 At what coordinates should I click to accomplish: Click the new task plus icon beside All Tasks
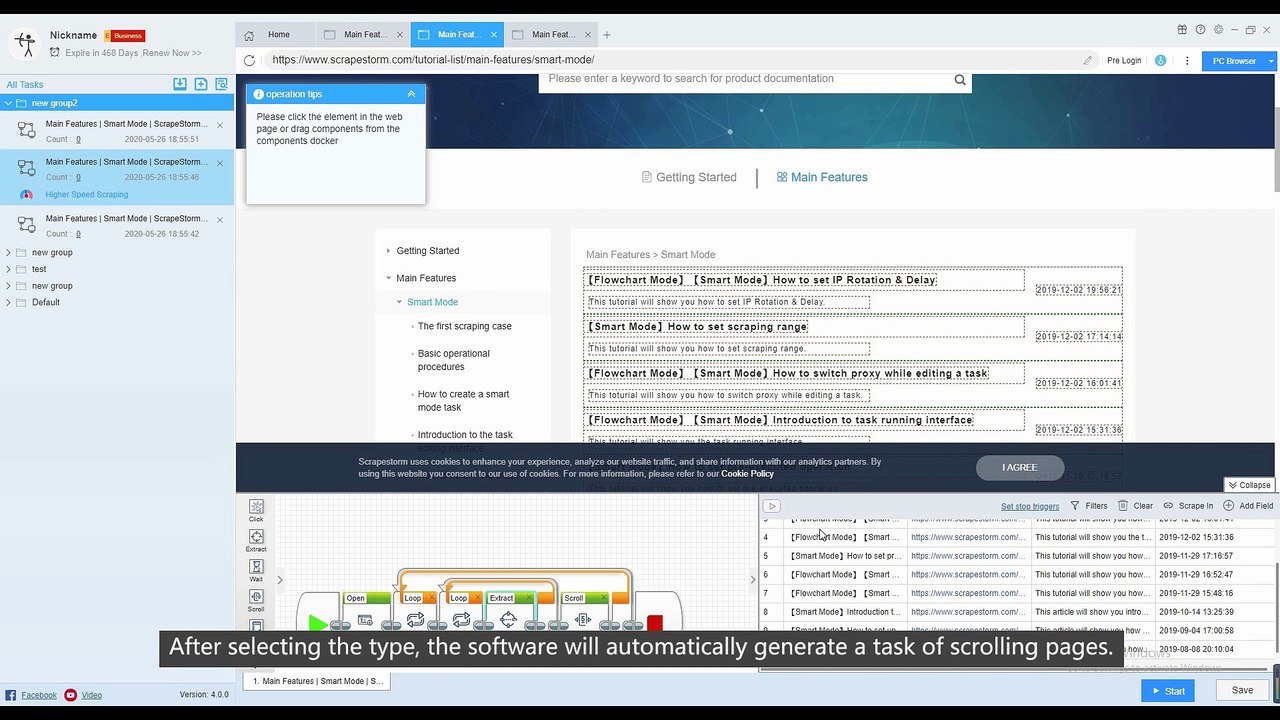click(x=201, y=84)
